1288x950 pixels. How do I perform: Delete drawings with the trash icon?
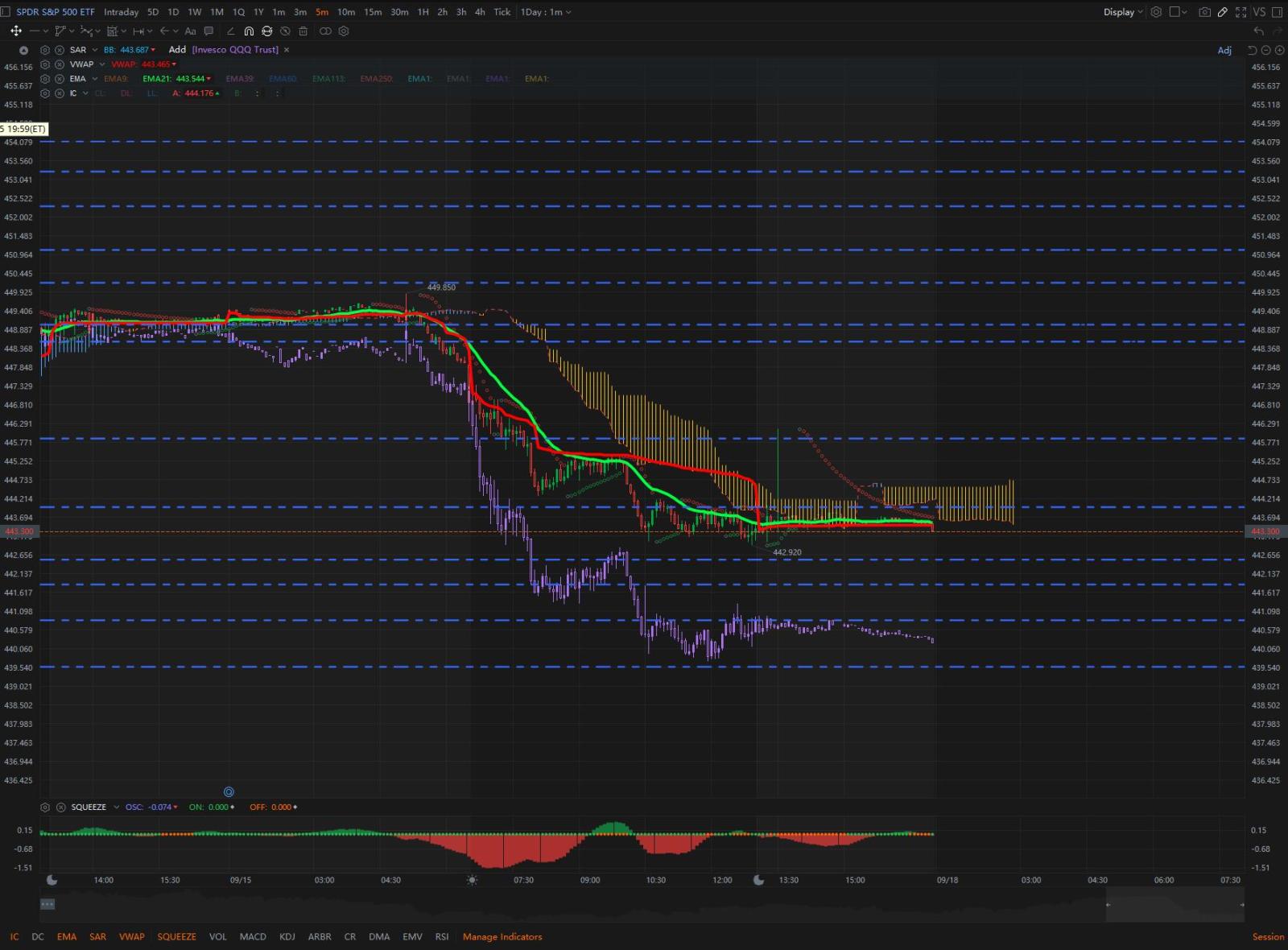[x=303, y=31]
